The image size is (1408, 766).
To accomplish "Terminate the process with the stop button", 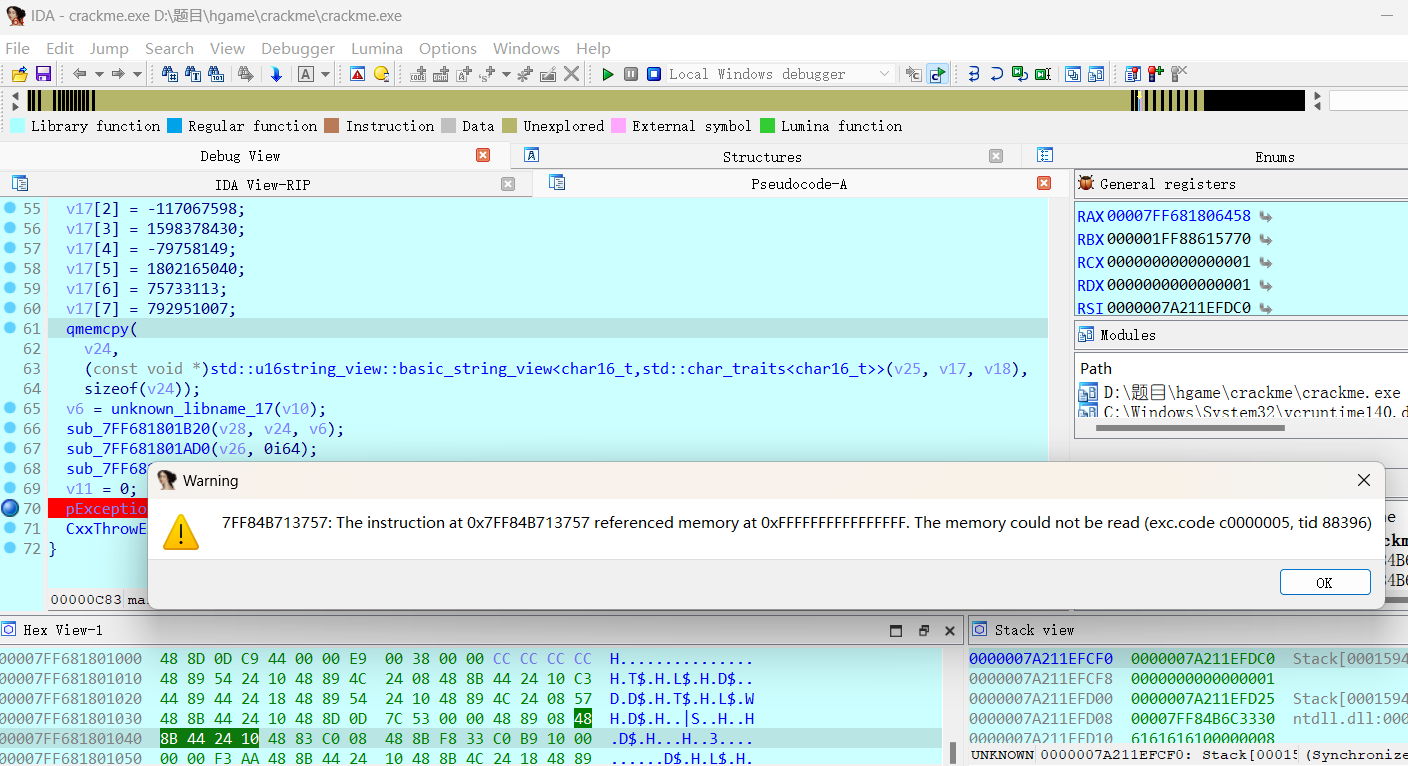I will 654,74.
